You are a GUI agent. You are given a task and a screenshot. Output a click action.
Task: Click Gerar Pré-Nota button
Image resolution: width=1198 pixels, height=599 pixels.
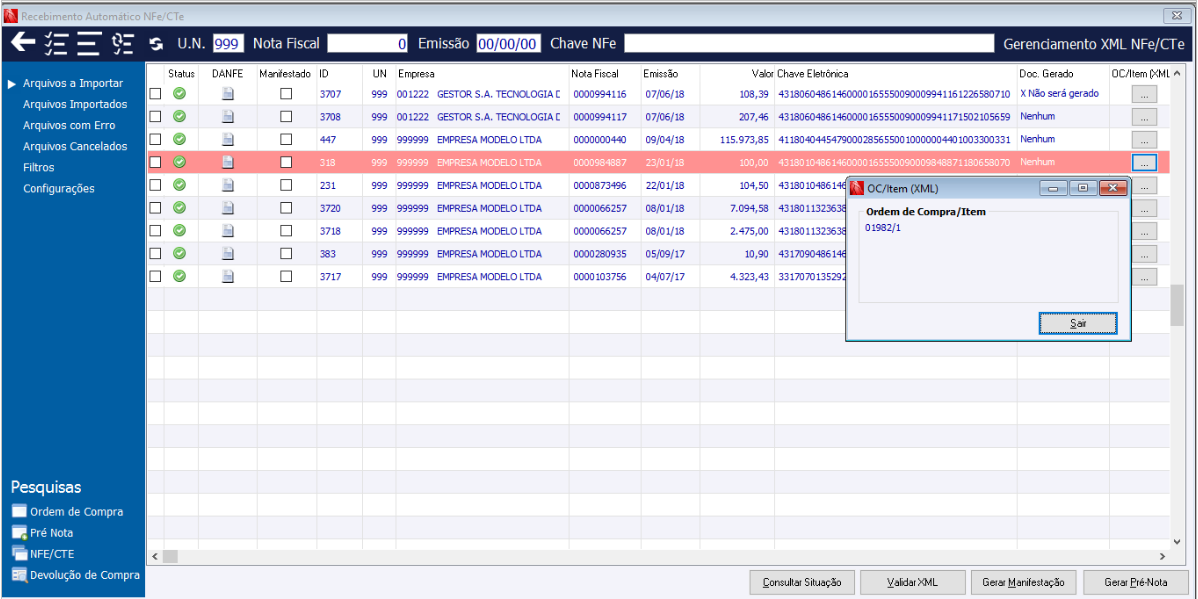pos(1136,582)
